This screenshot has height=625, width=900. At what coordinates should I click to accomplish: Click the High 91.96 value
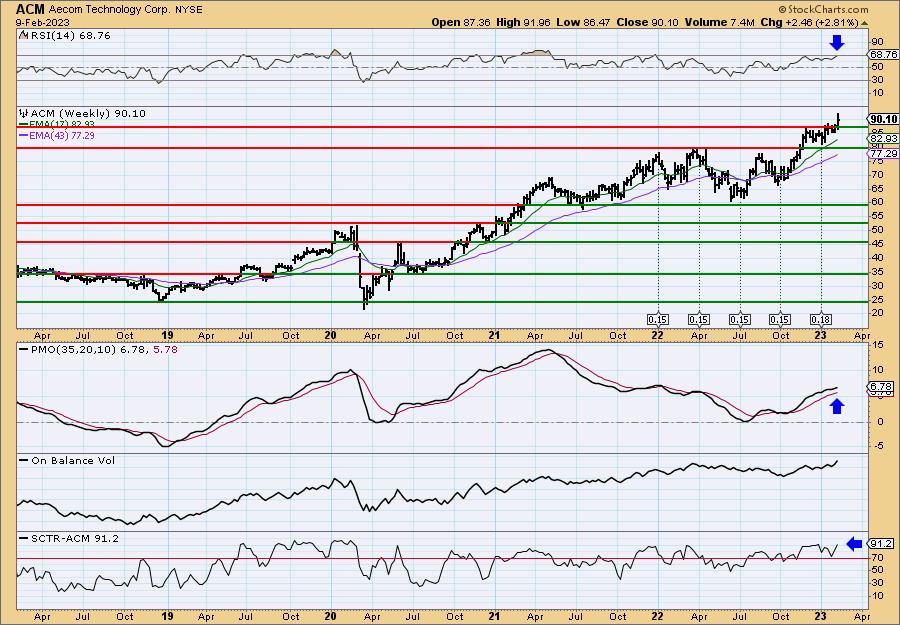tap(523, 22)
